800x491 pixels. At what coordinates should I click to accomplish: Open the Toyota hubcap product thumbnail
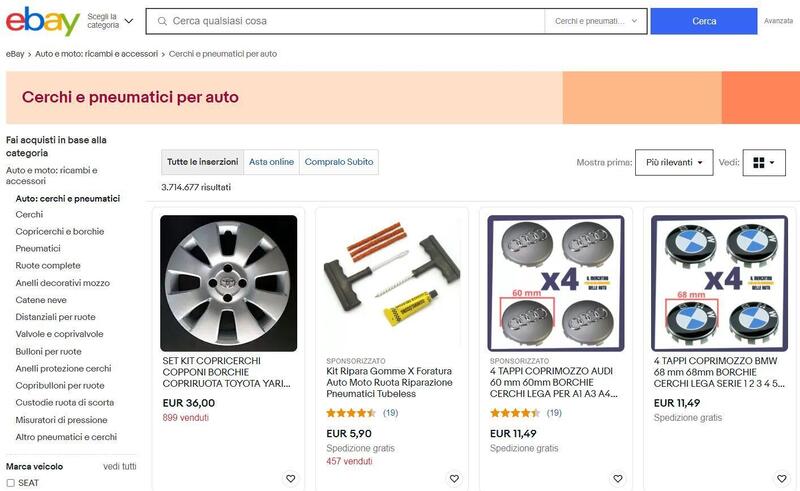pos(229,283)
